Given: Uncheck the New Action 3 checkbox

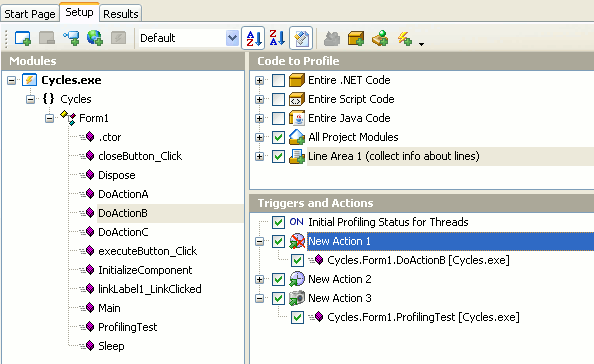Looking at the screenshot, I should point(278,298).
